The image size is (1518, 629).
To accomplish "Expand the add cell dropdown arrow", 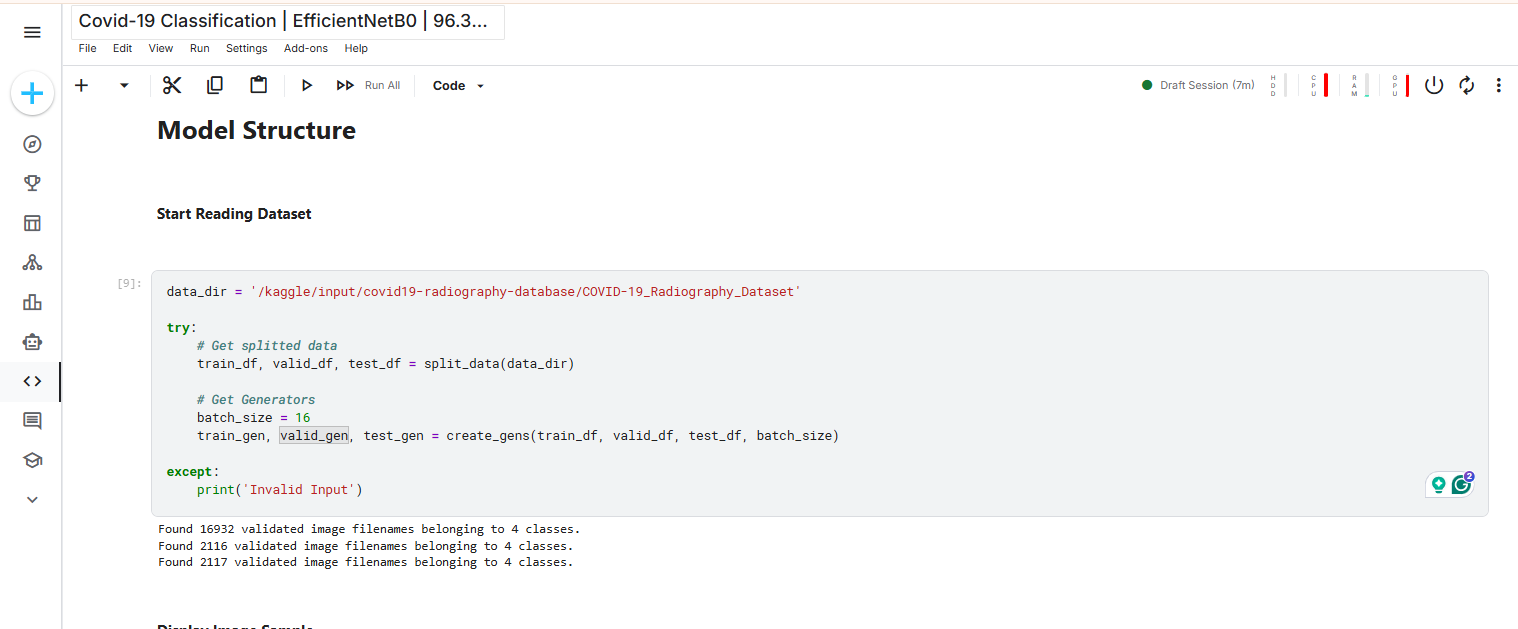I will click(124, 85).
